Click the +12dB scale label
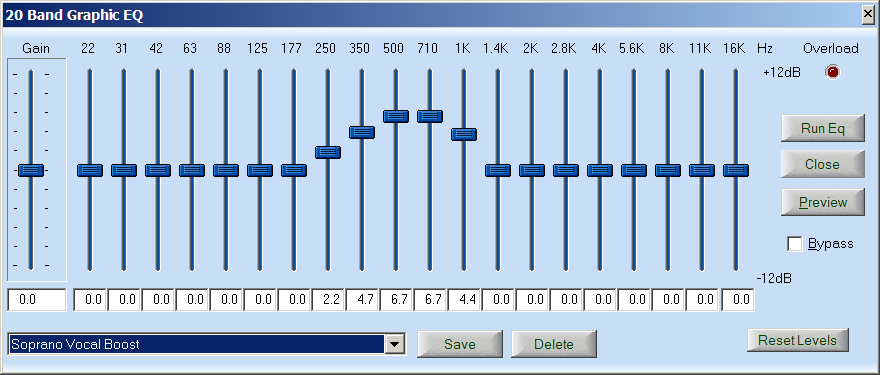This screenshot has width=880, height=375. point(782,73)
